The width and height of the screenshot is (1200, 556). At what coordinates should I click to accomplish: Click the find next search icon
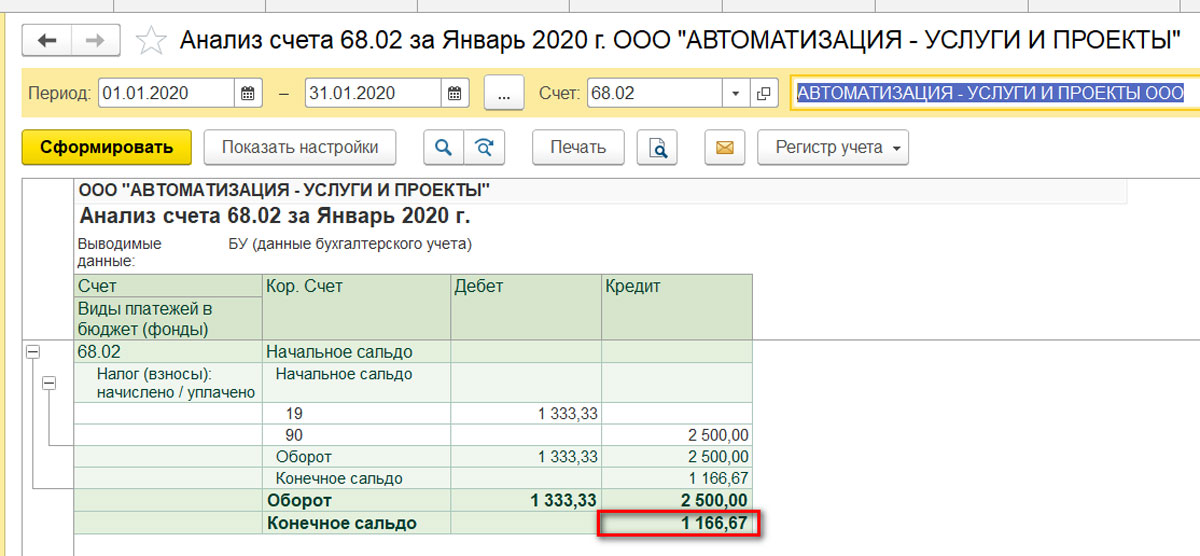(484, 147)
